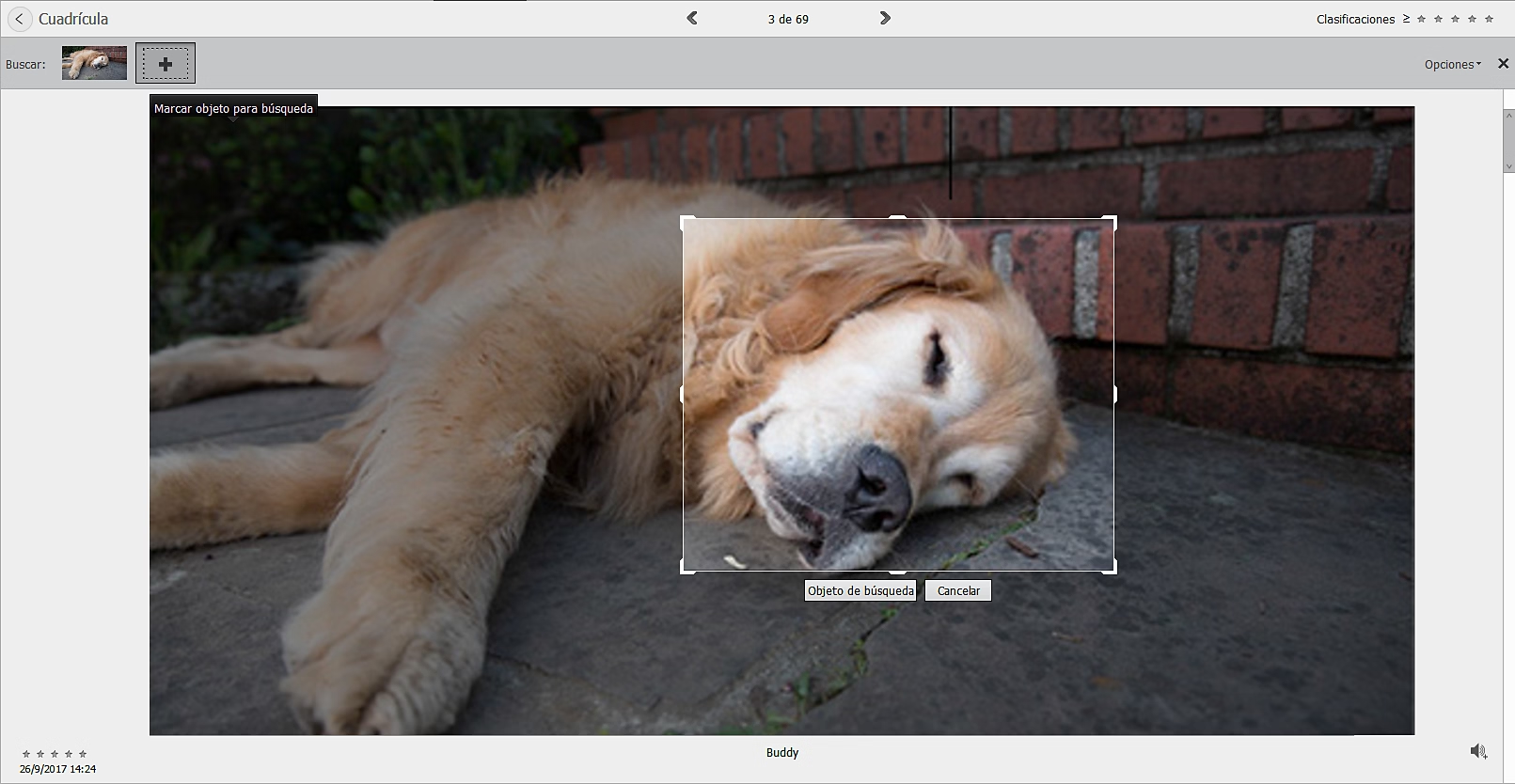Click the speaker audio caption icon
The width and height of the screenshot is (1515, 784).
click(x=1478, y=751)
